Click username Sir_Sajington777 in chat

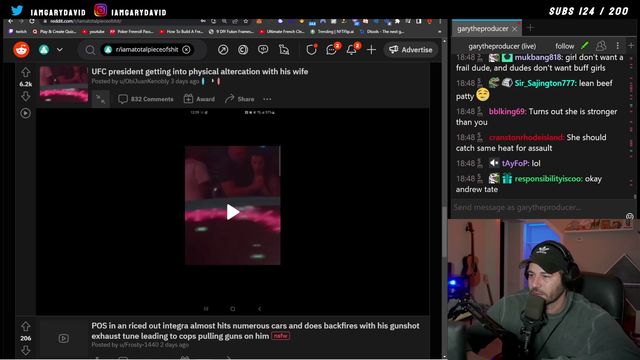coord(545,83)
